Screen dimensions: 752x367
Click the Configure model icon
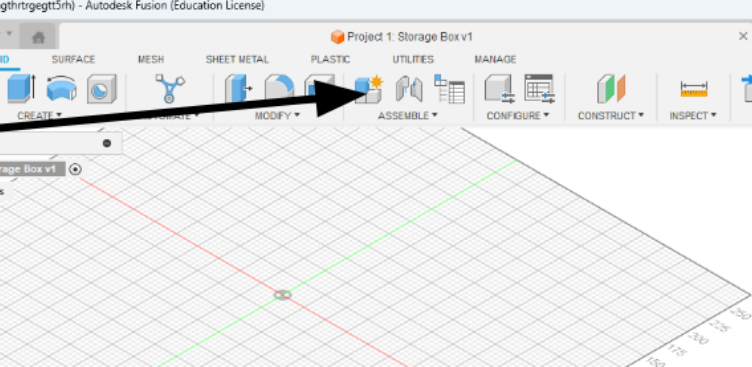pyautogui.click(x=499, y=89)
